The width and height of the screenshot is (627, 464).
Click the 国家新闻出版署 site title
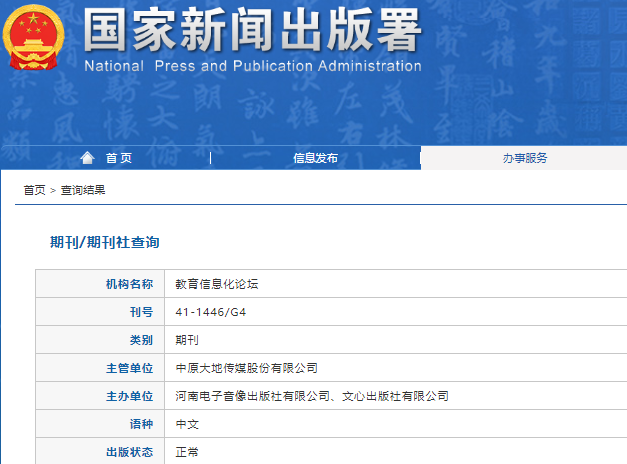pos(252,31)
